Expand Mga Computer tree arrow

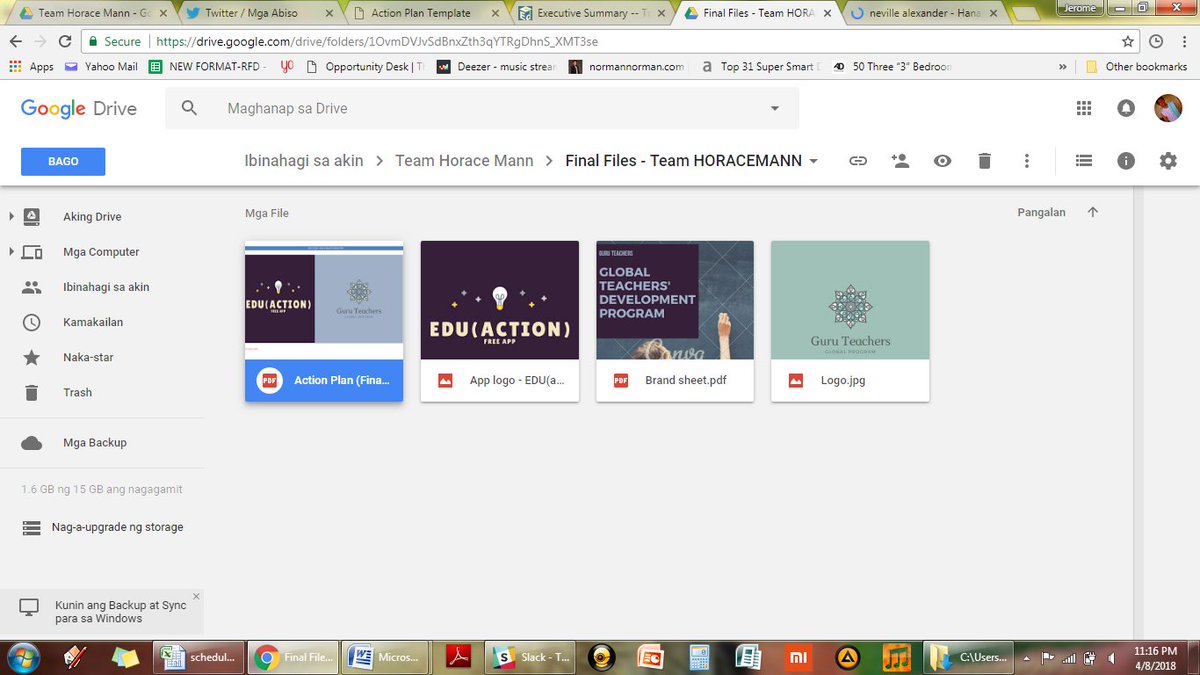click(x=11, y=252)
